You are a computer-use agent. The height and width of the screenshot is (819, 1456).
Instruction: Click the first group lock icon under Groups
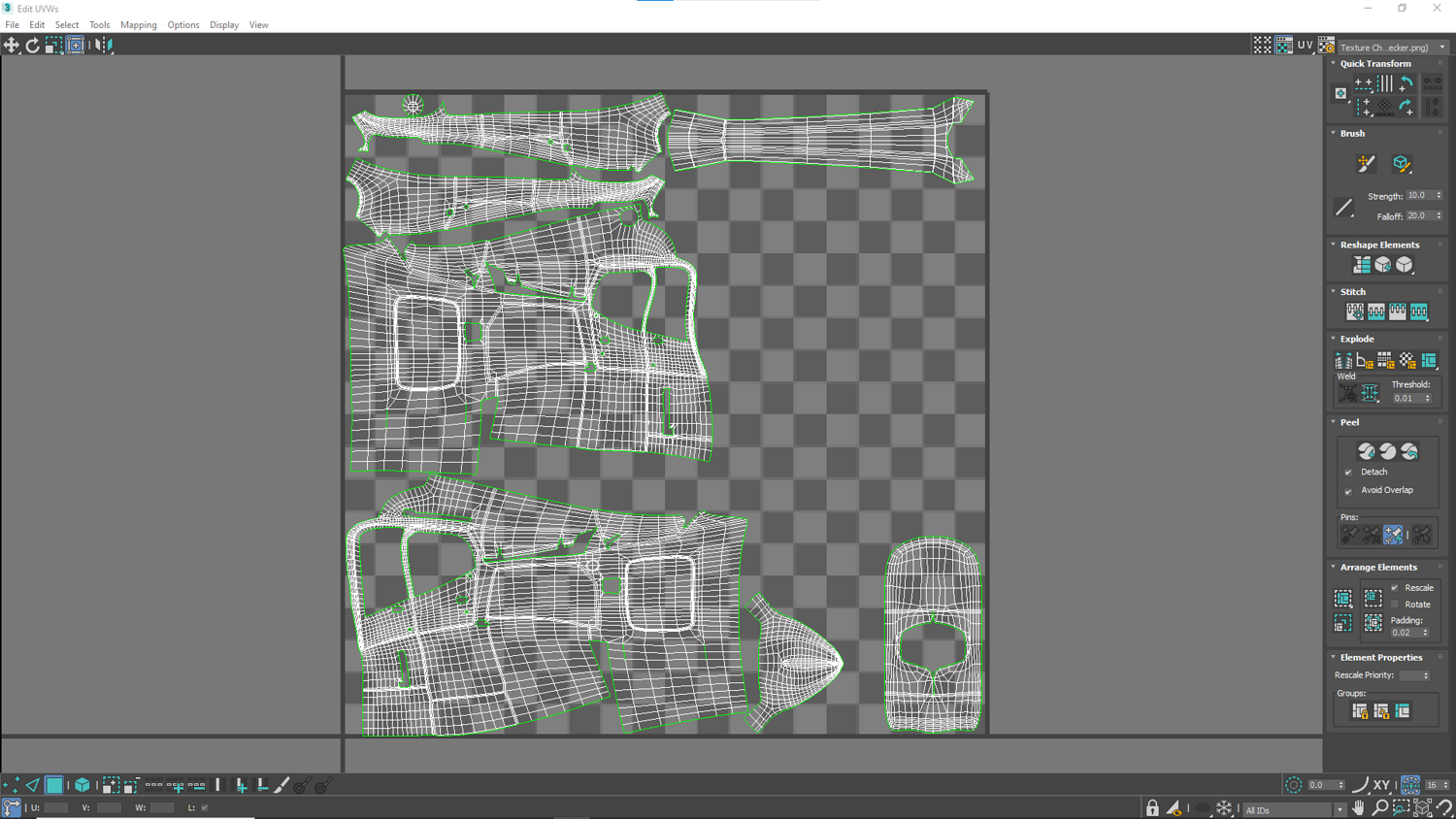point(1360,712)
